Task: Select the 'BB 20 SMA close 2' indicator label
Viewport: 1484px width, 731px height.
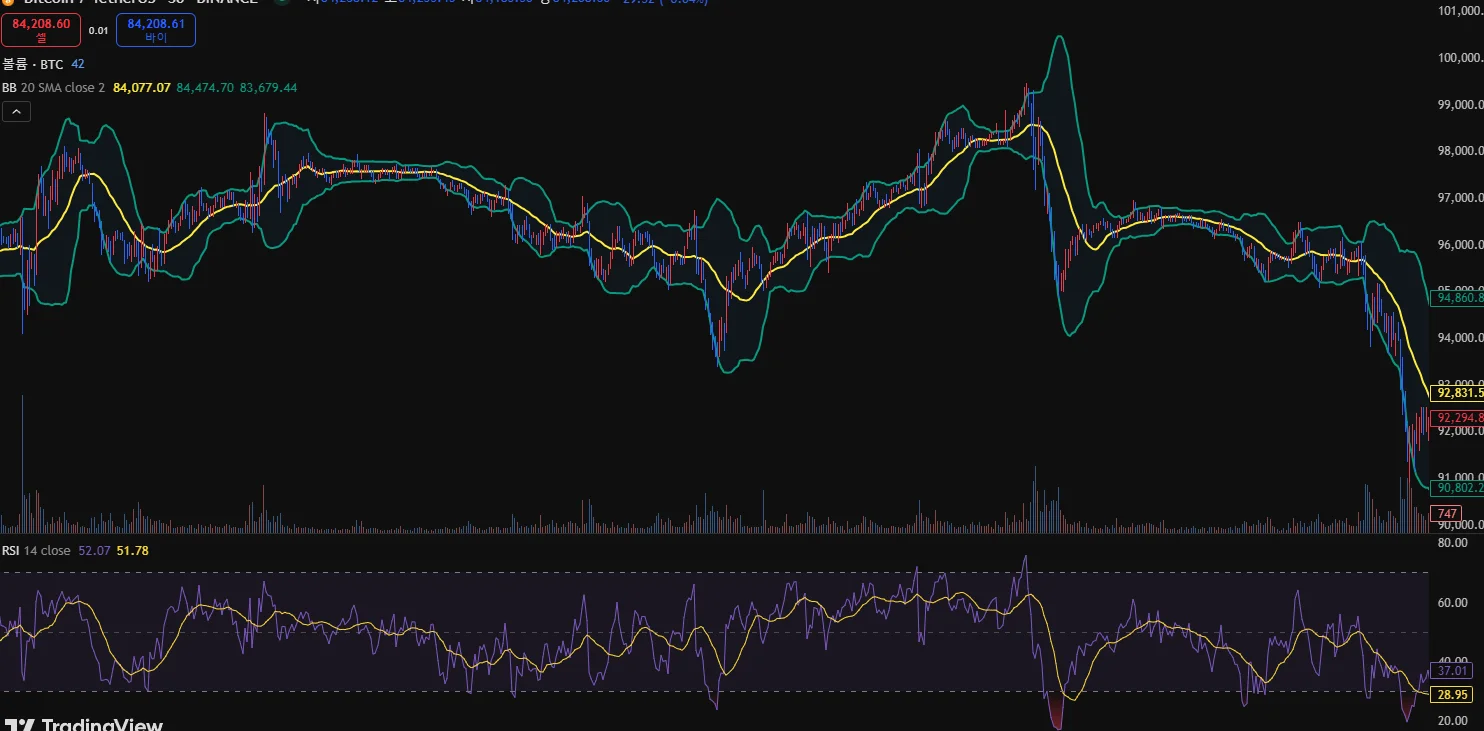Action: click(54, 88)
